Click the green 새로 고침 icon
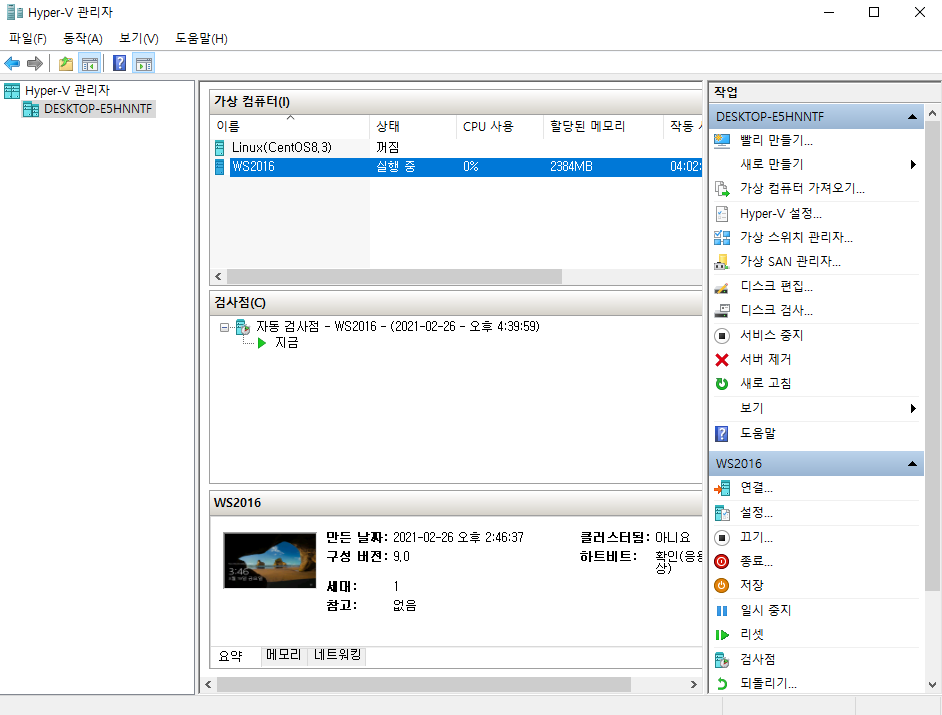Viewport: 942px width, 715px height. coord(722,383)
